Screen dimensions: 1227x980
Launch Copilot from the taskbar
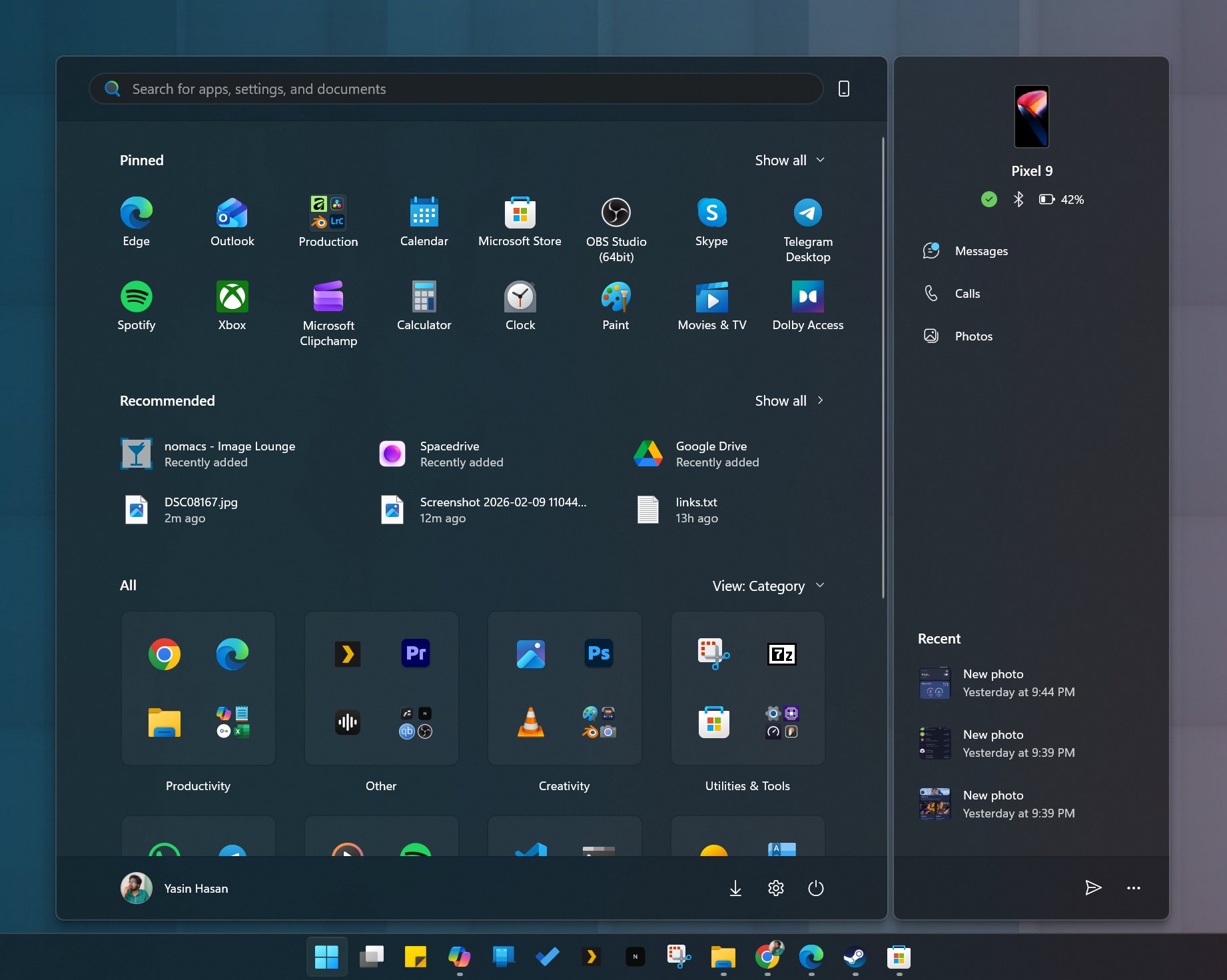459,957
